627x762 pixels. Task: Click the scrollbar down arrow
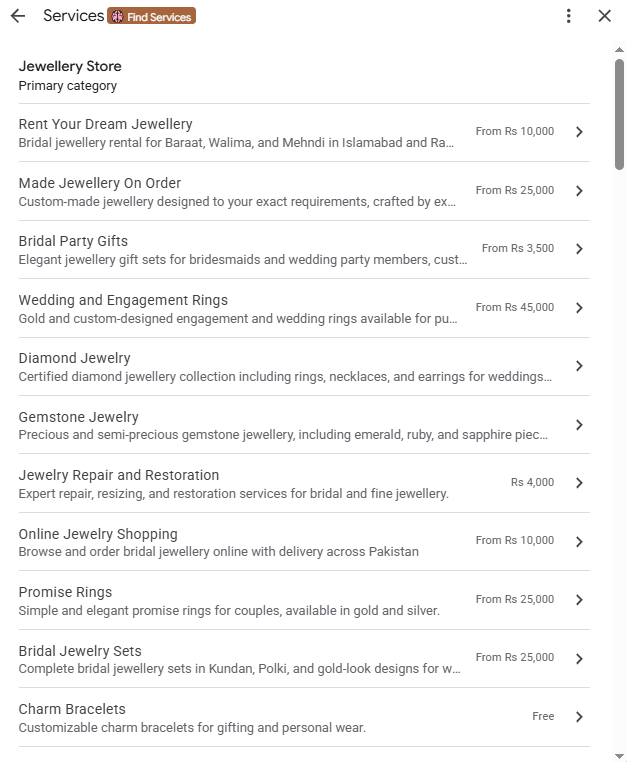(x=619, y=756)
